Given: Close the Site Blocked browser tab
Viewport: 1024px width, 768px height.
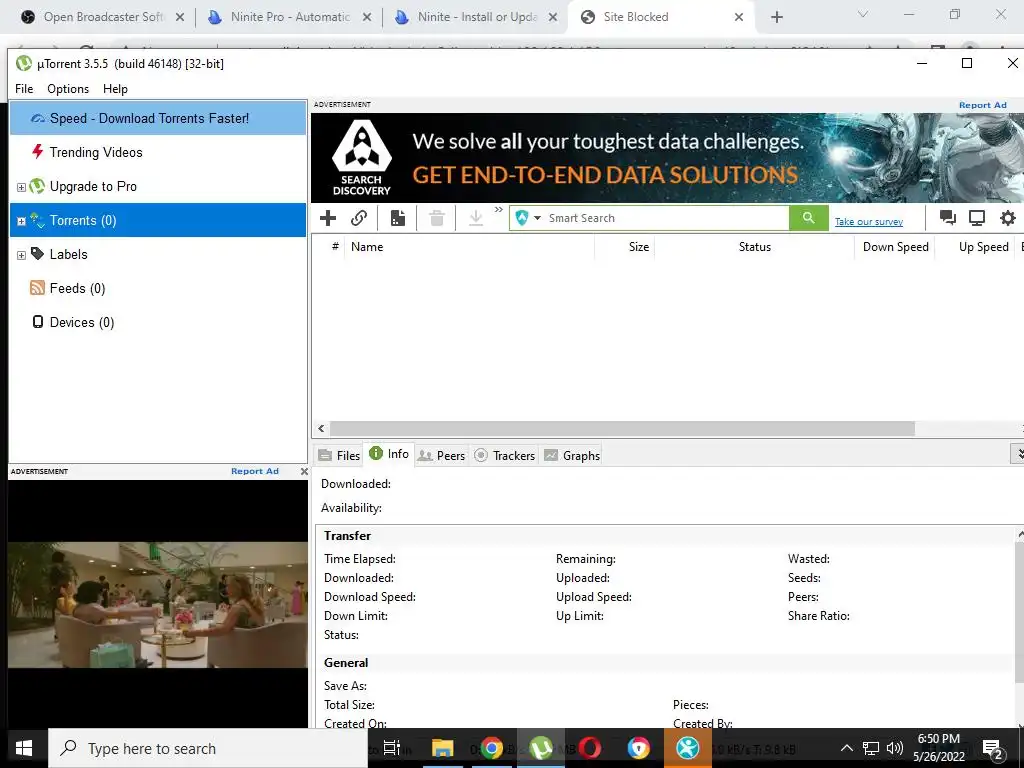Looking at the screenshot, I should [x=739, y=17].
